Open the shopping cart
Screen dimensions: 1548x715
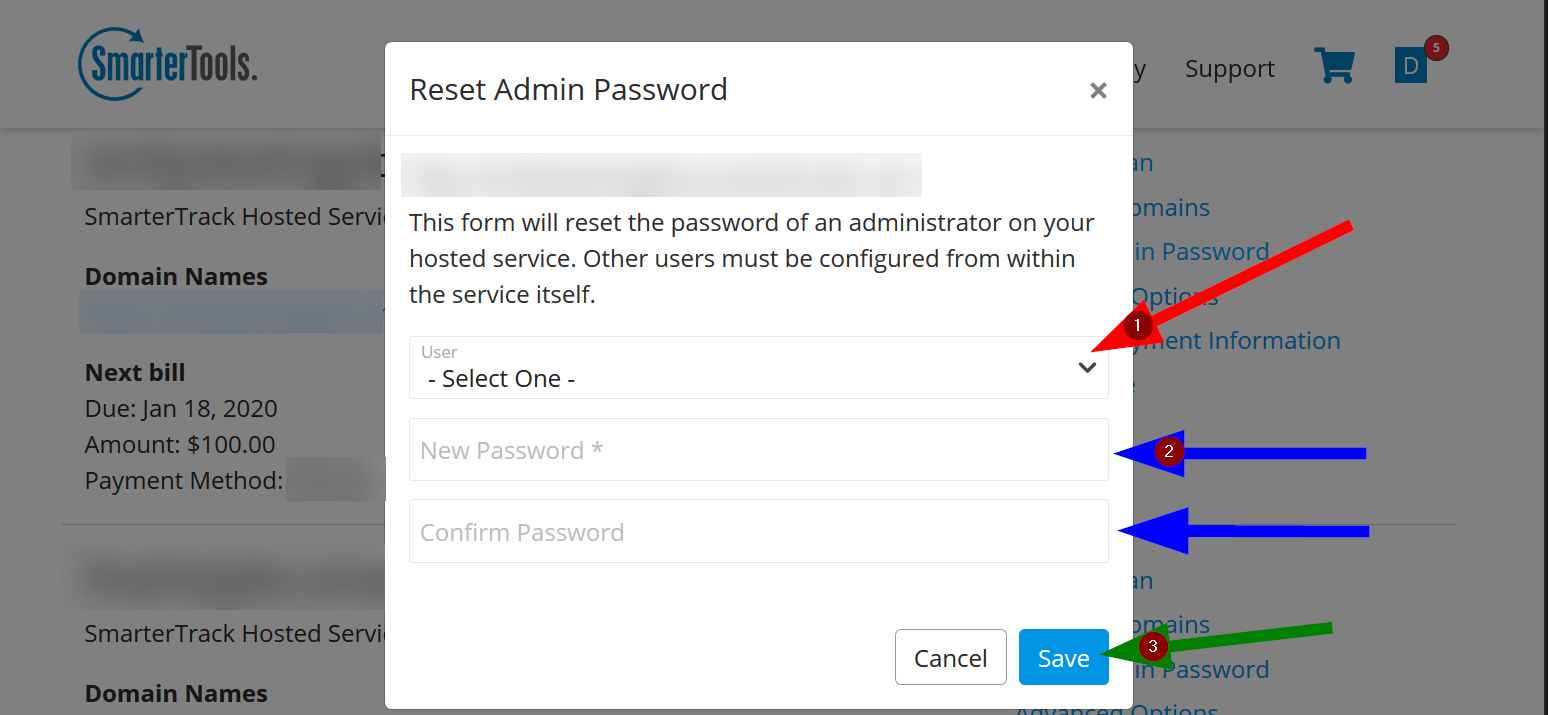click(1334, 66)
